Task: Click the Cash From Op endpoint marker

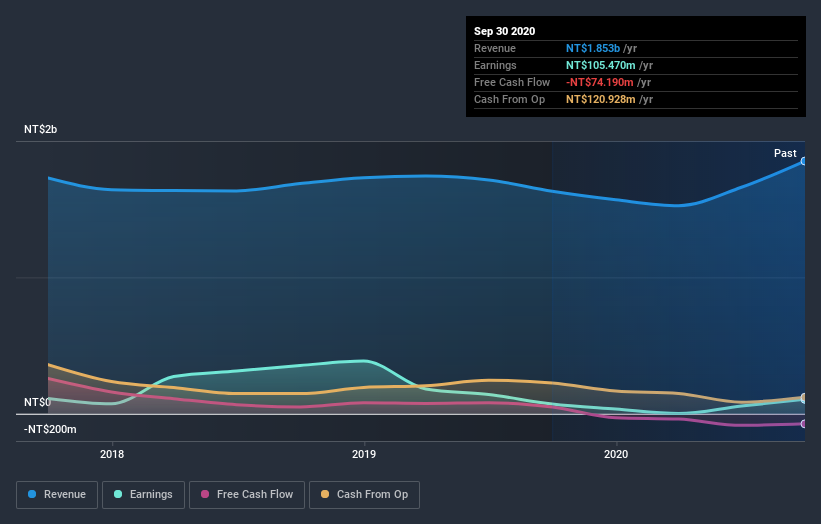Action: point(804,397)
